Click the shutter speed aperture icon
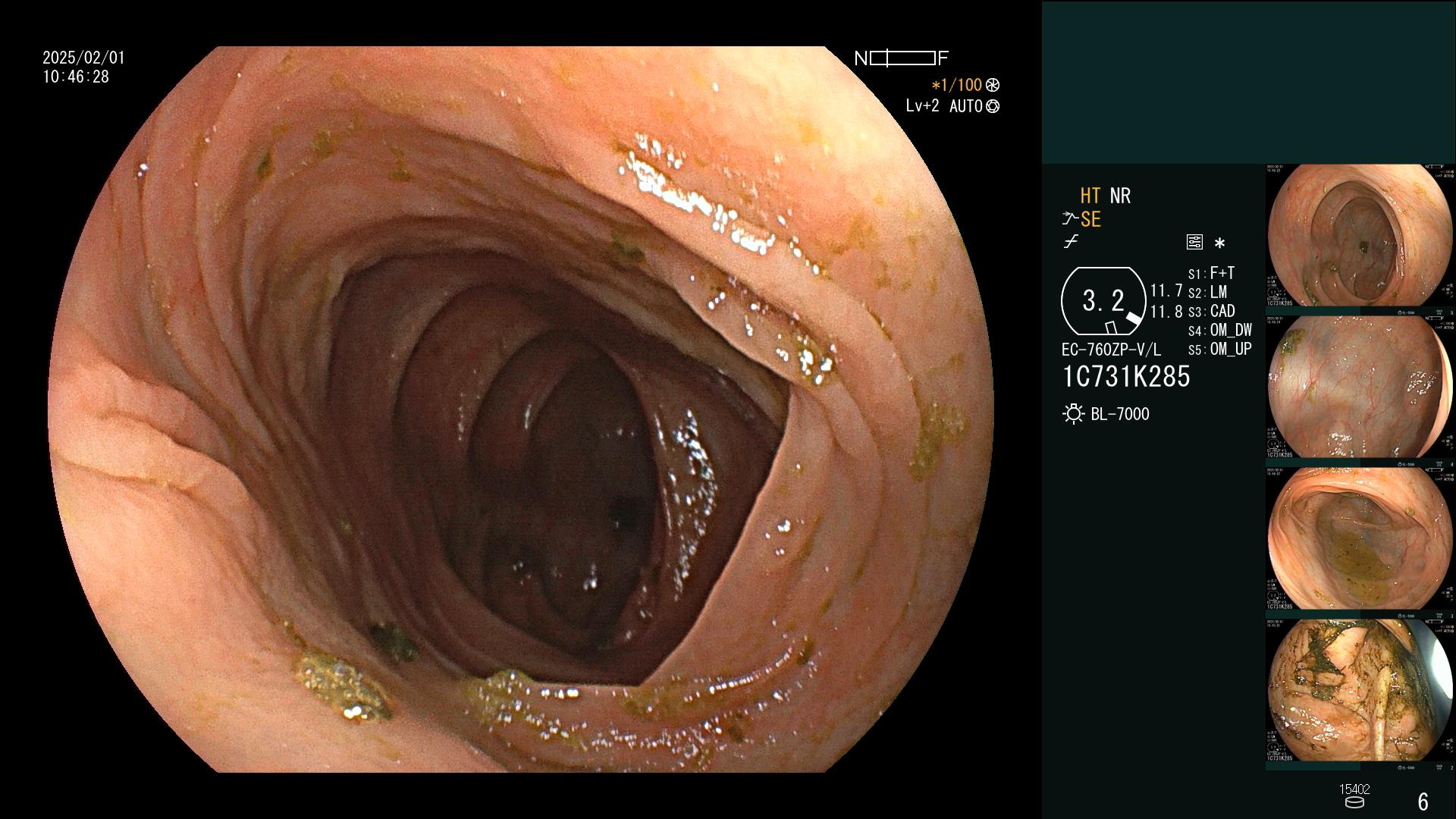 (x=993, y=86)
